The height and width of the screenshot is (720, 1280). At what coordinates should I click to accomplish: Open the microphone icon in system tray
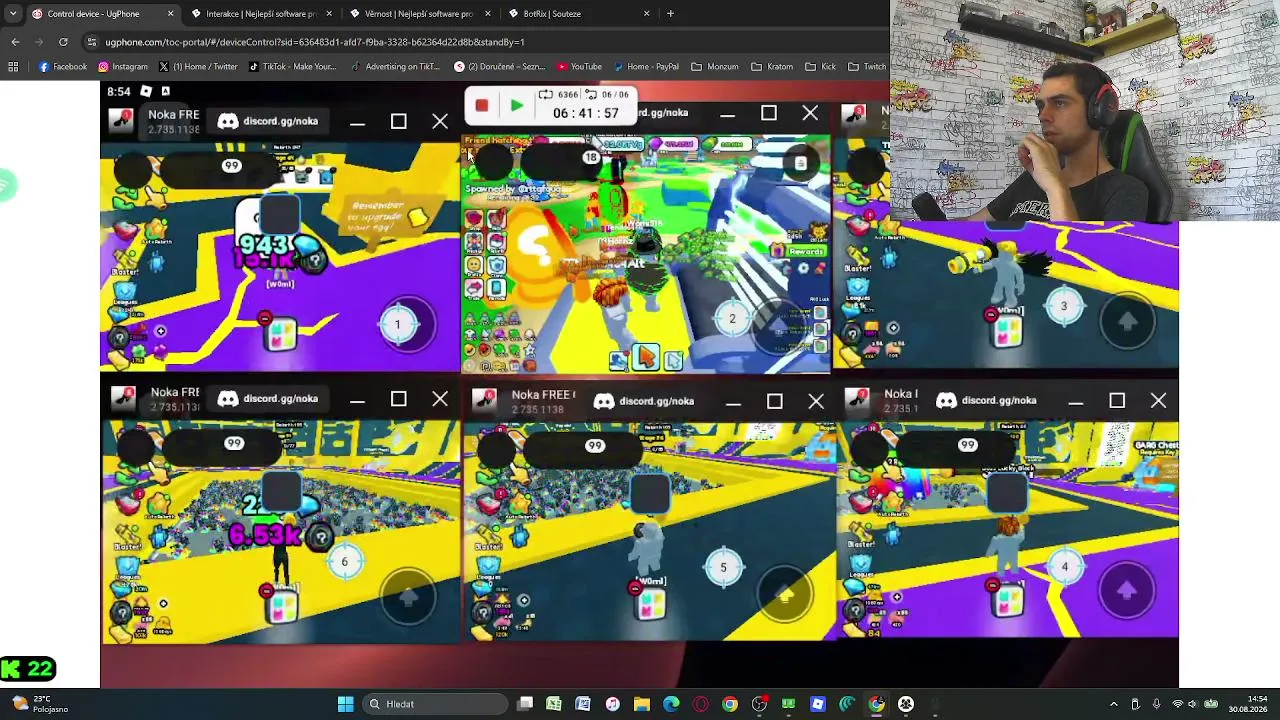[x=1156, y=704]
